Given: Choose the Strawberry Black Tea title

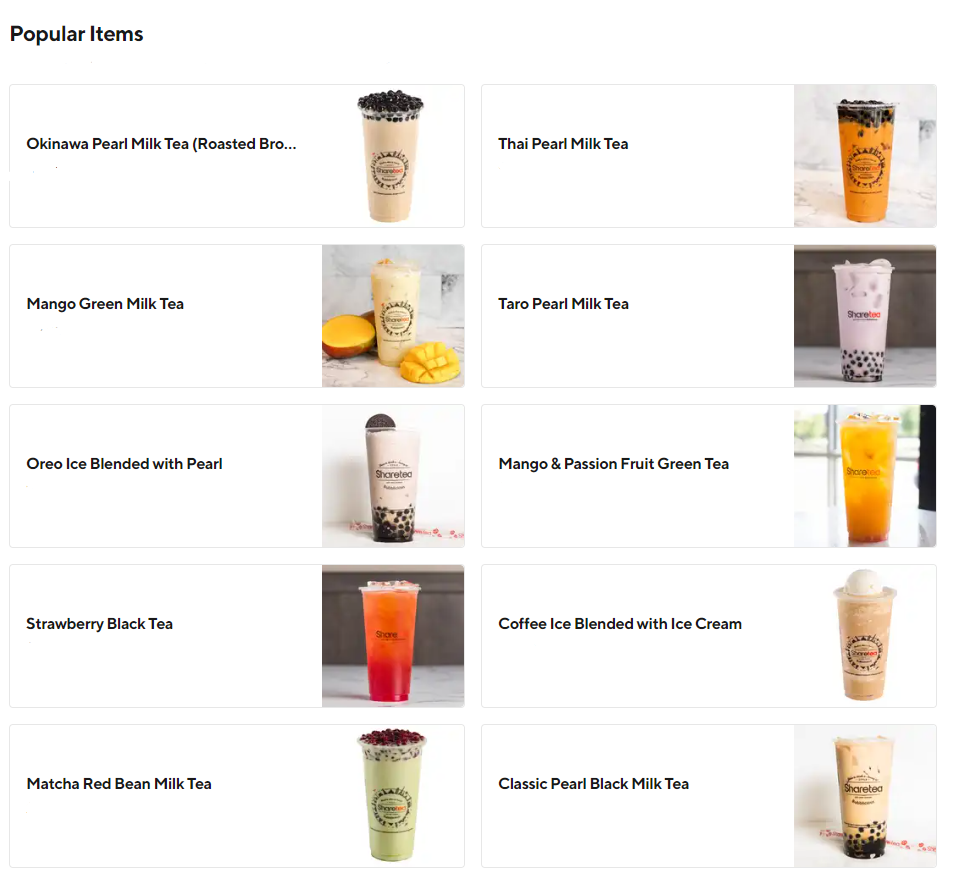Looking at the screenshot, I should (100, 624).
